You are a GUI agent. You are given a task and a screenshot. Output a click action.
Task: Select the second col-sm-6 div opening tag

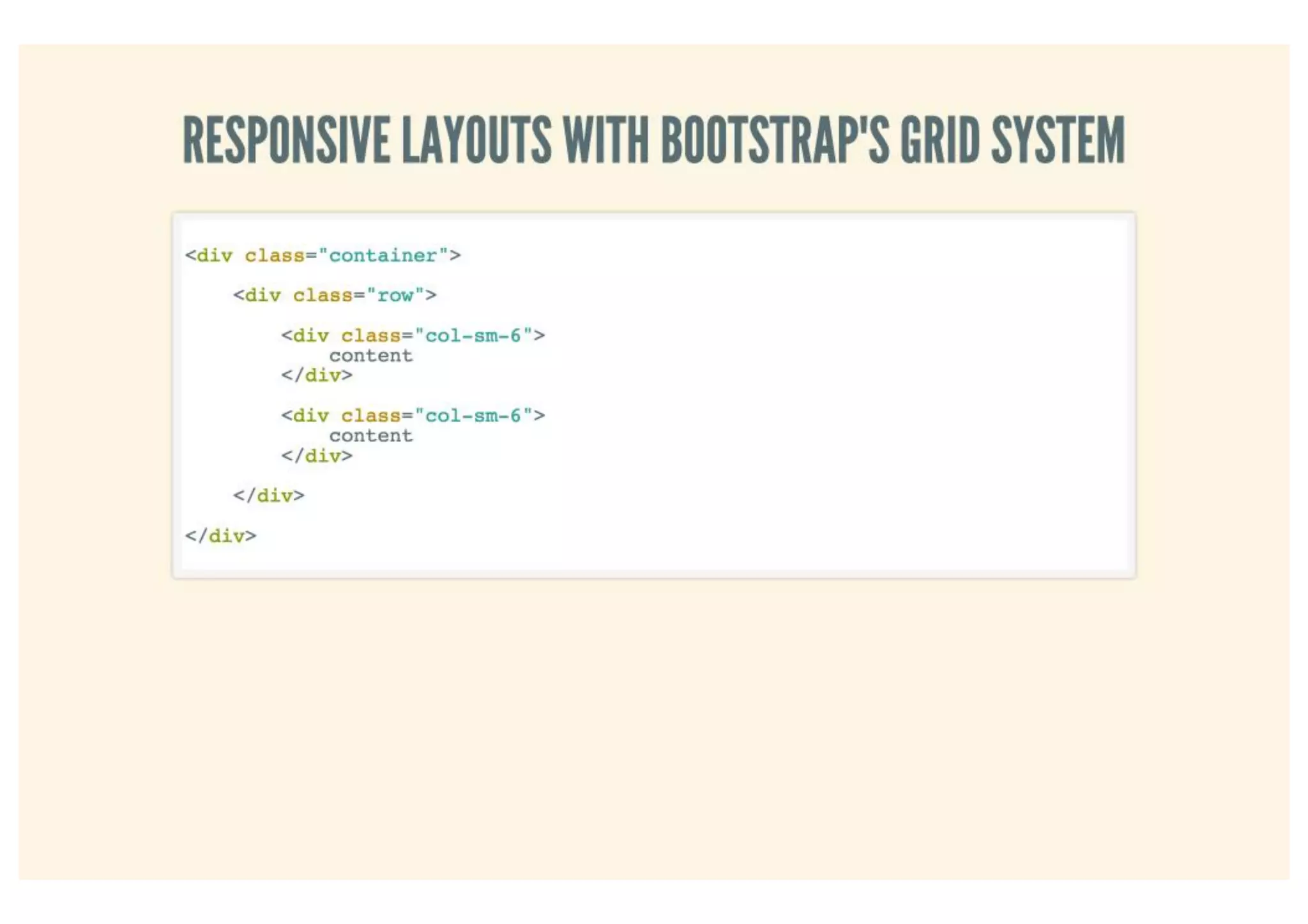(413, 416)
